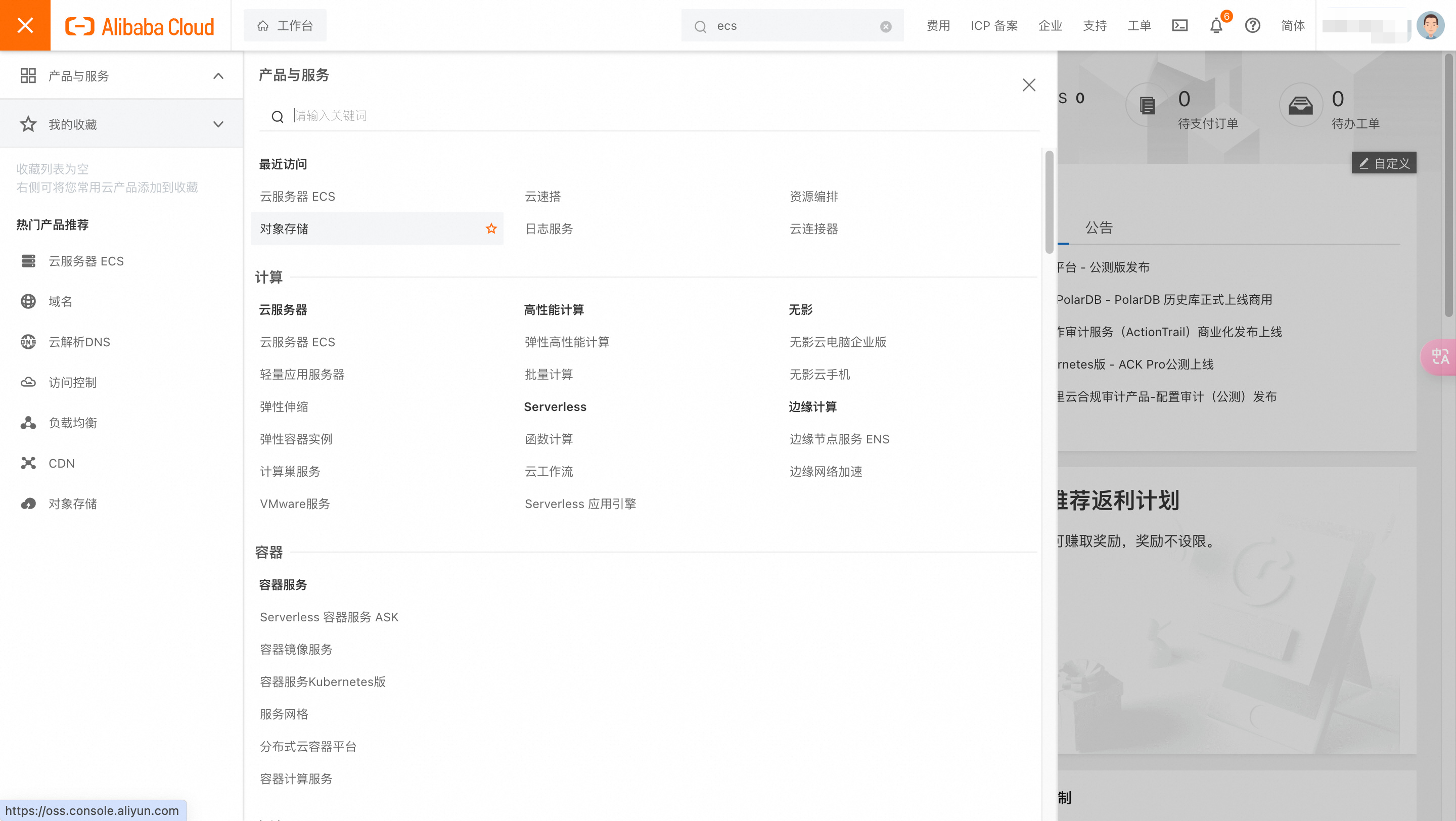Open 云服务器 ECS under 最近访问
Image resolution: width=1456 pixels, height=821 pixels.
[x=297, y=197]
